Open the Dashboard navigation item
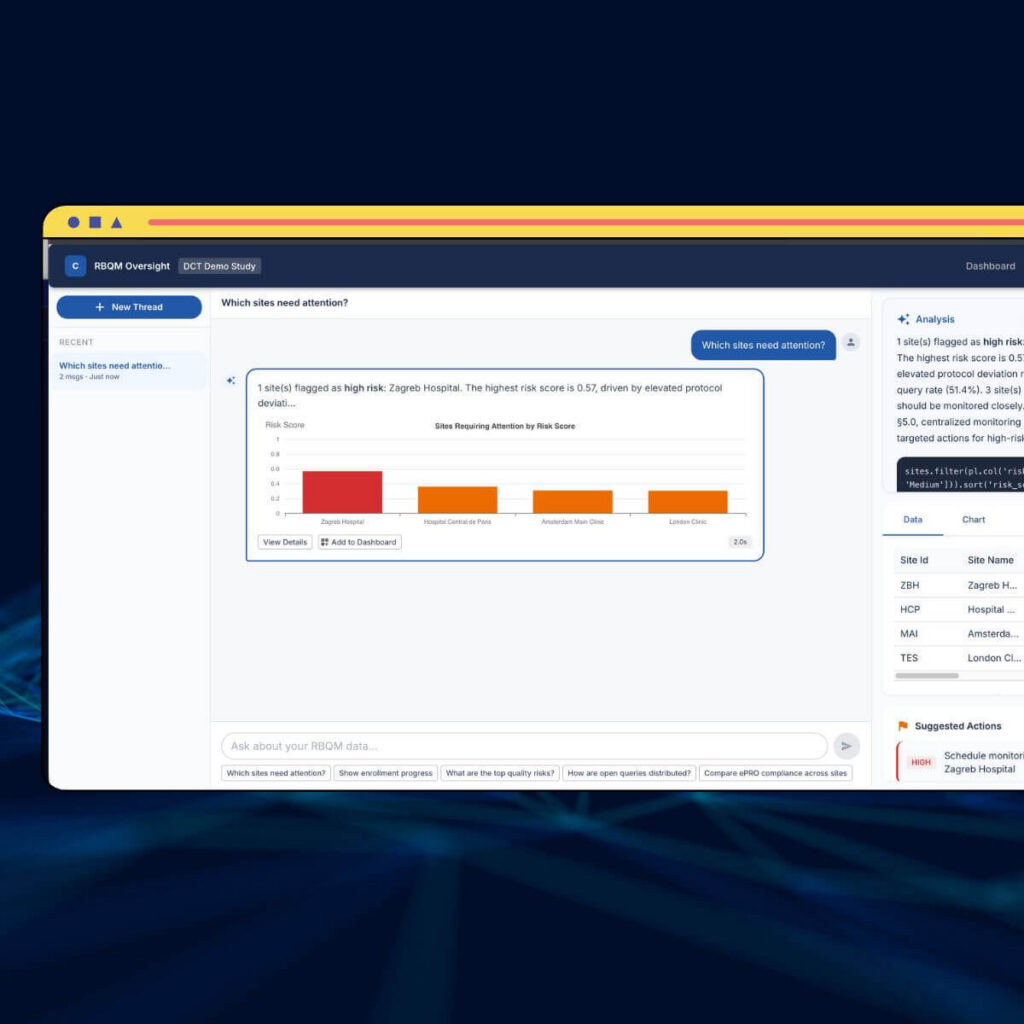Image resolution: width=1024 pixels, height=1024 pixels. [989, 266]
